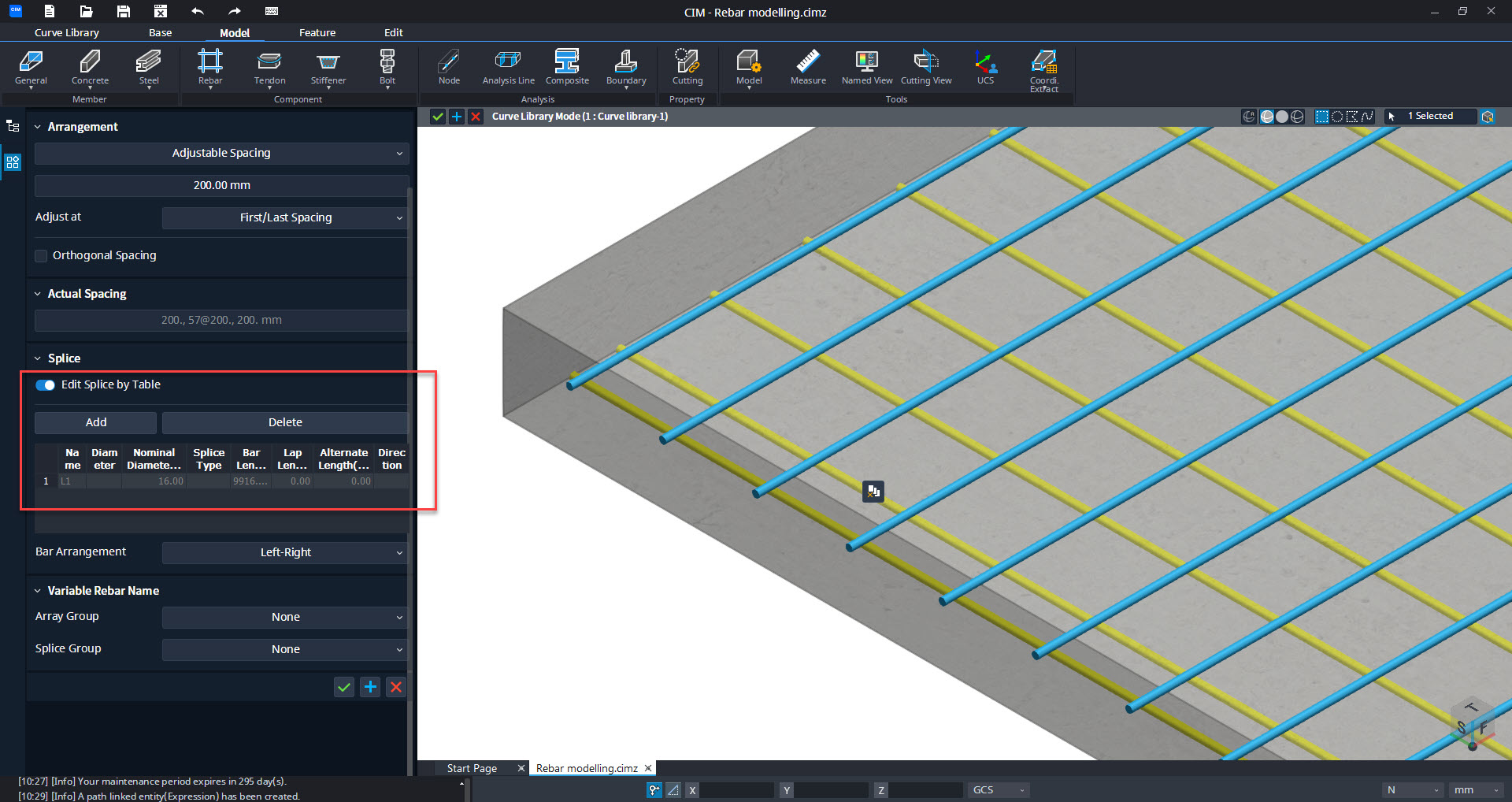1512x802 pixels.
Task: Switch to the Feature ribbon tab
Action: pos(317,32)
